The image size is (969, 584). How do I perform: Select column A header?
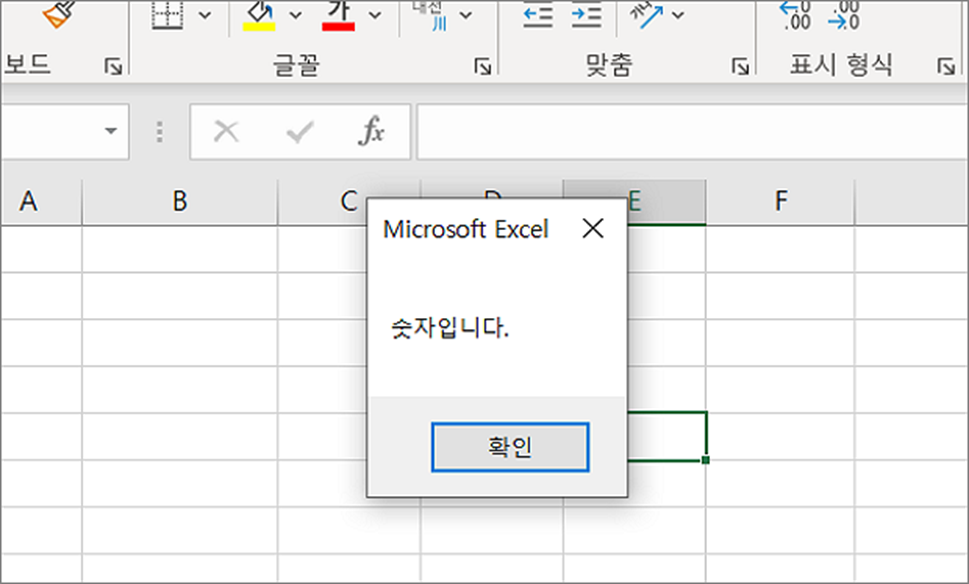coord(41,201)
